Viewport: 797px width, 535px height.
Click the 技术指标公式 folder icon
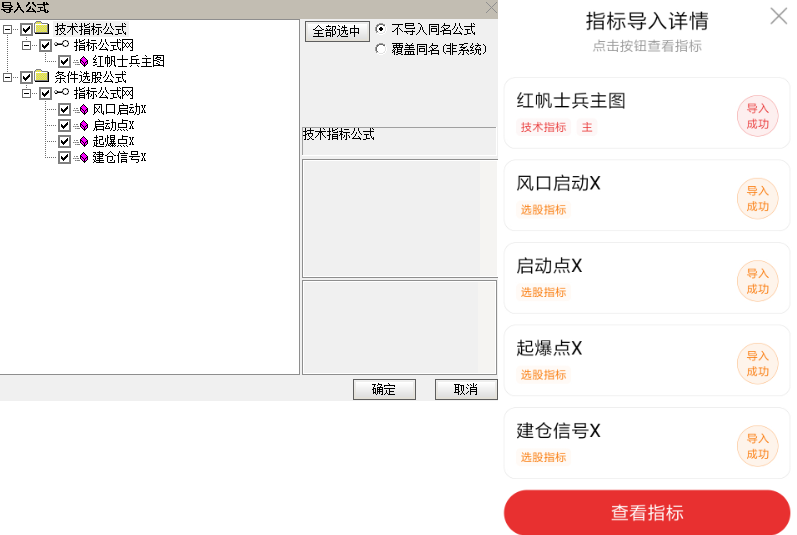tap(41, 29)
